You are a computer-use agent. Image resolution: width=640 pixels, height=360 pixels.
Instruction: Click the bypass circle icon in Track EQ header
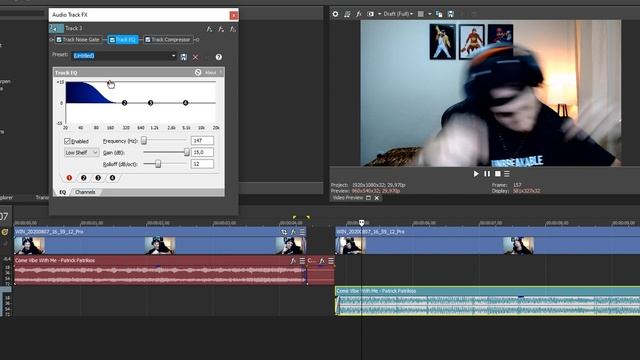tap(198, 72)
